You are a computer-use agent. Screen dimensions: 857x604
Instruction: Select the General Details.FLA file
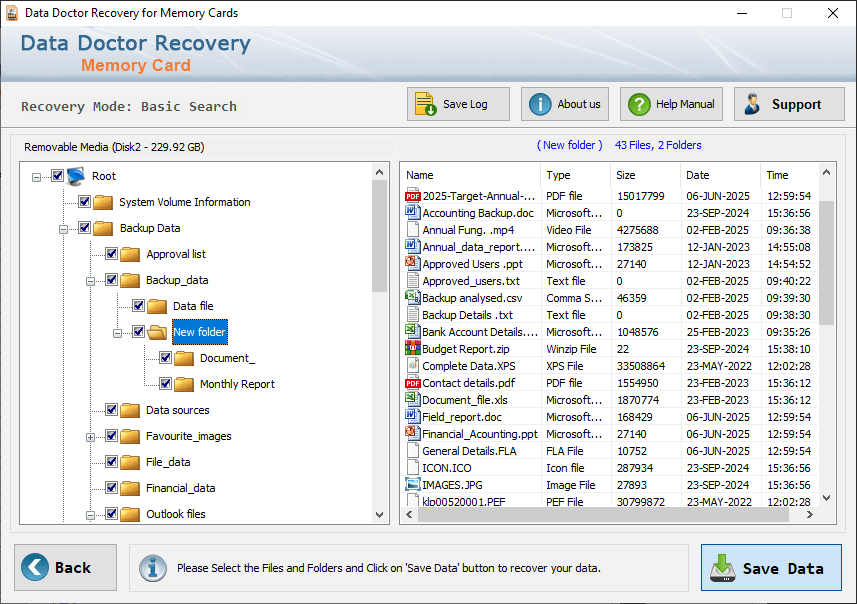pos(611,451)
